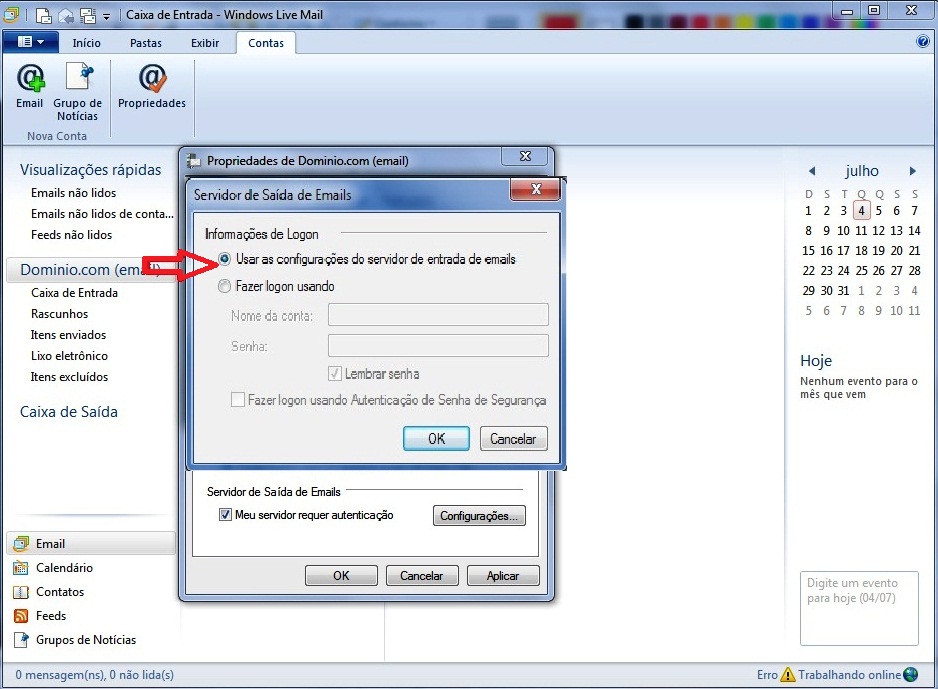
Task: Switch to the Exibir ribbon tab
Action: click(x=205, y=43)
